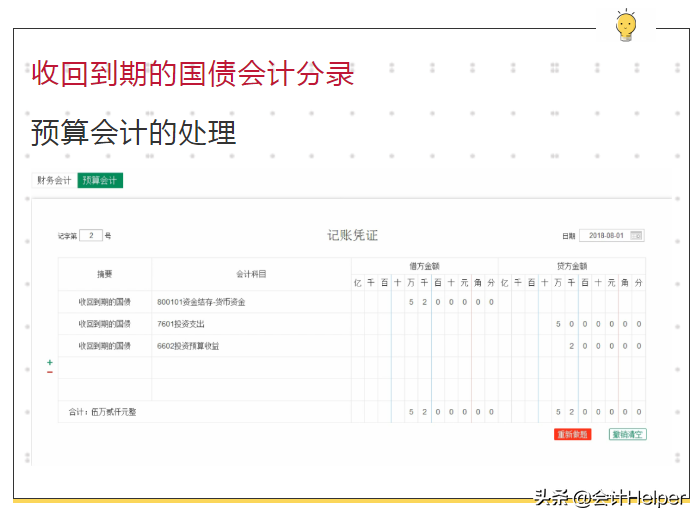700x521 pixels.
Task: Click the 摘要 column header
Action: tap(105, 274)
